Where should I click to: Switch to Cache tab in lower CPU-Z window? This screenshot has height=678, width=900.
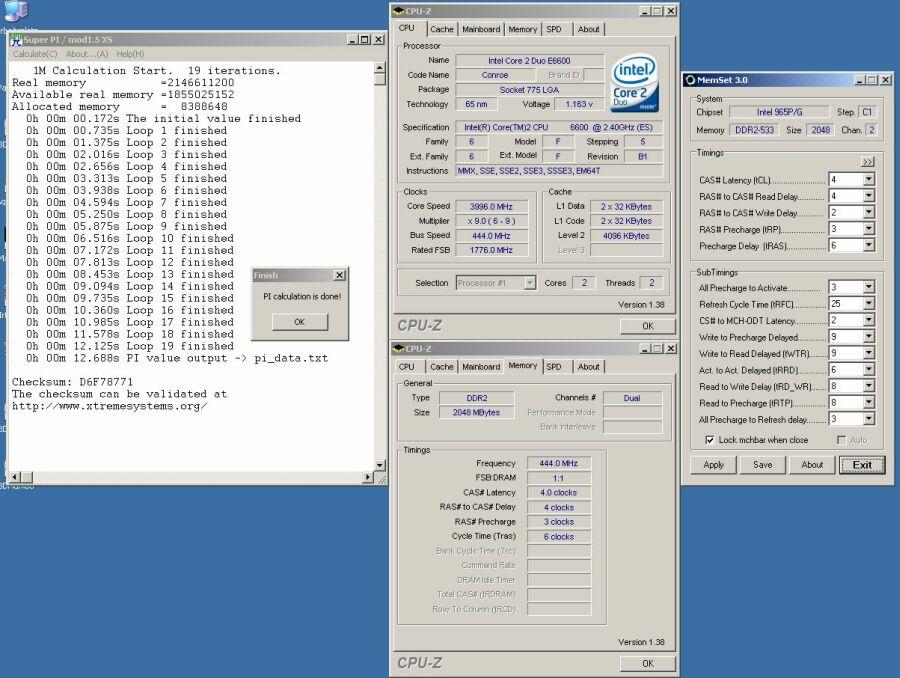point(442,367)
